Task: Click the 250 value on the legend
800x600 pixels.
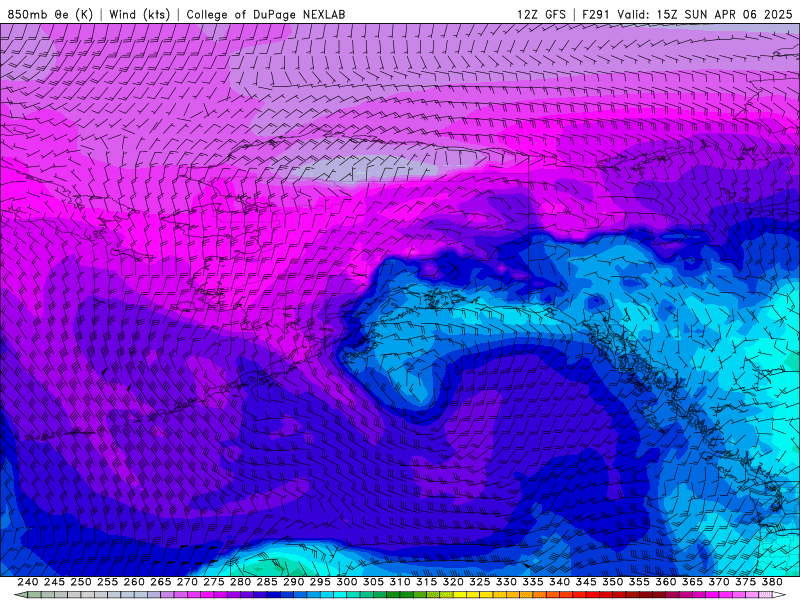Action: pos(81,582)
